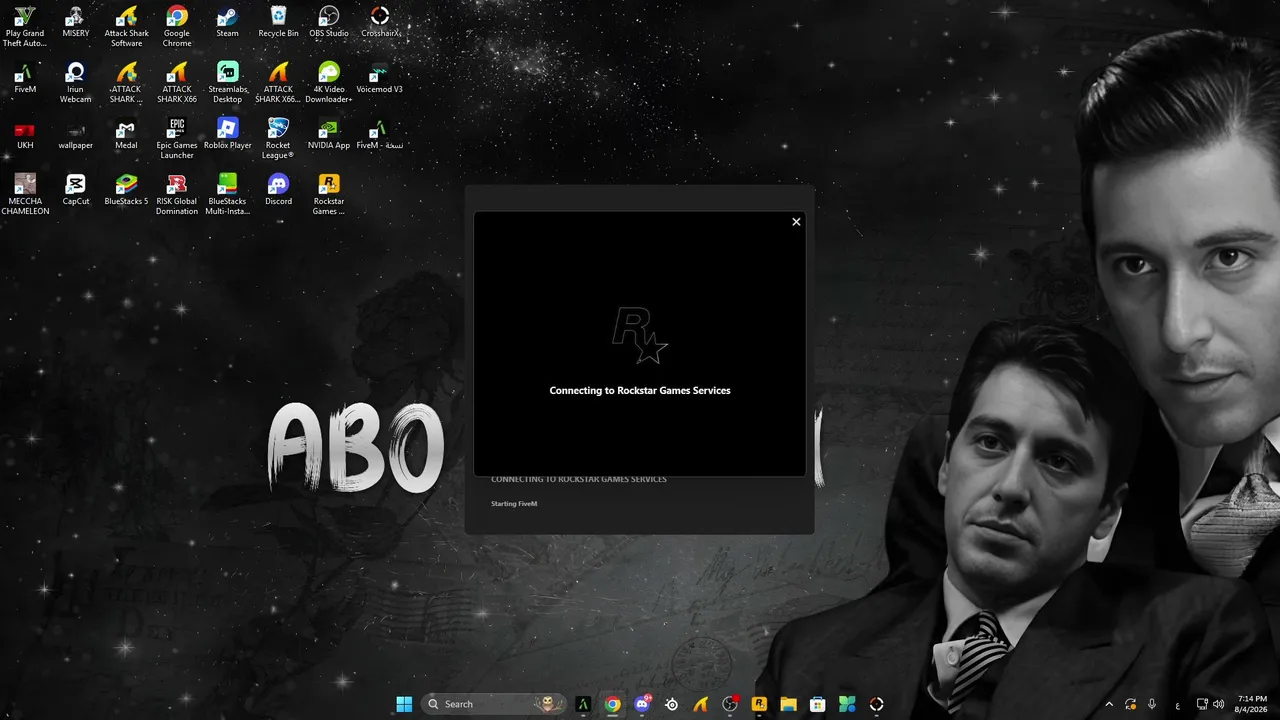Click the microphone icon in system tray

tap(1152, 704)
